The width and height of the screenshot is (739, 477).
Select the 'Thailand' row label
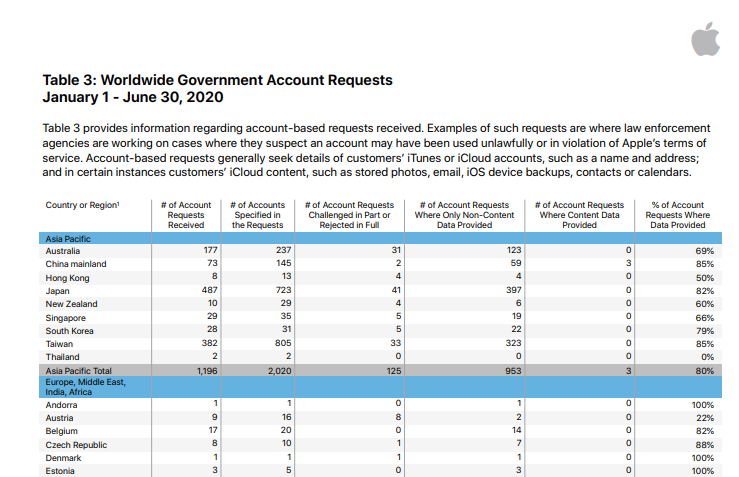tap(62, 357)
